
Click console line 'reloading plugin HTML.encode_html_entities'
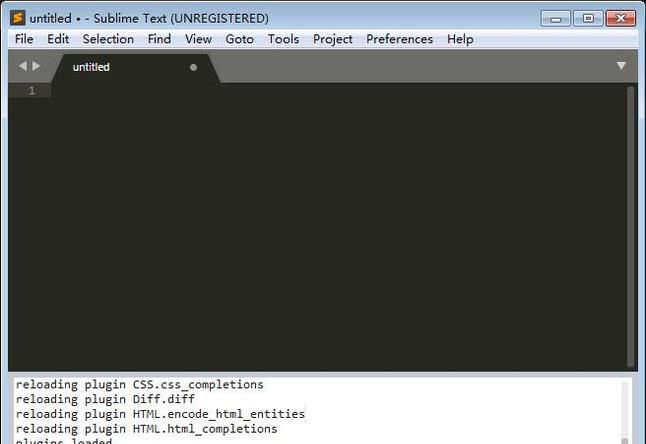click(x=160, y=414)
